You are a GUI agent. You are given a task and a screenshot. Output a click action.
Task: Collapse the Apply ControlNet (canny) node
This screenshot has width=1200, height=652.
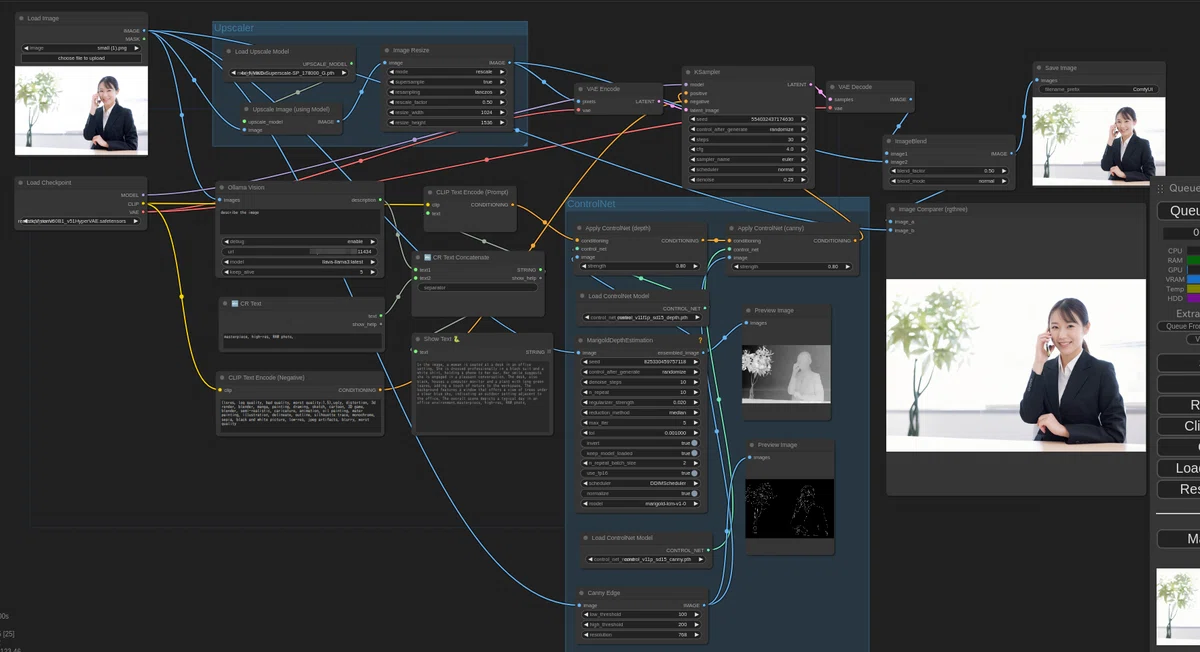[x=731, y=228]
